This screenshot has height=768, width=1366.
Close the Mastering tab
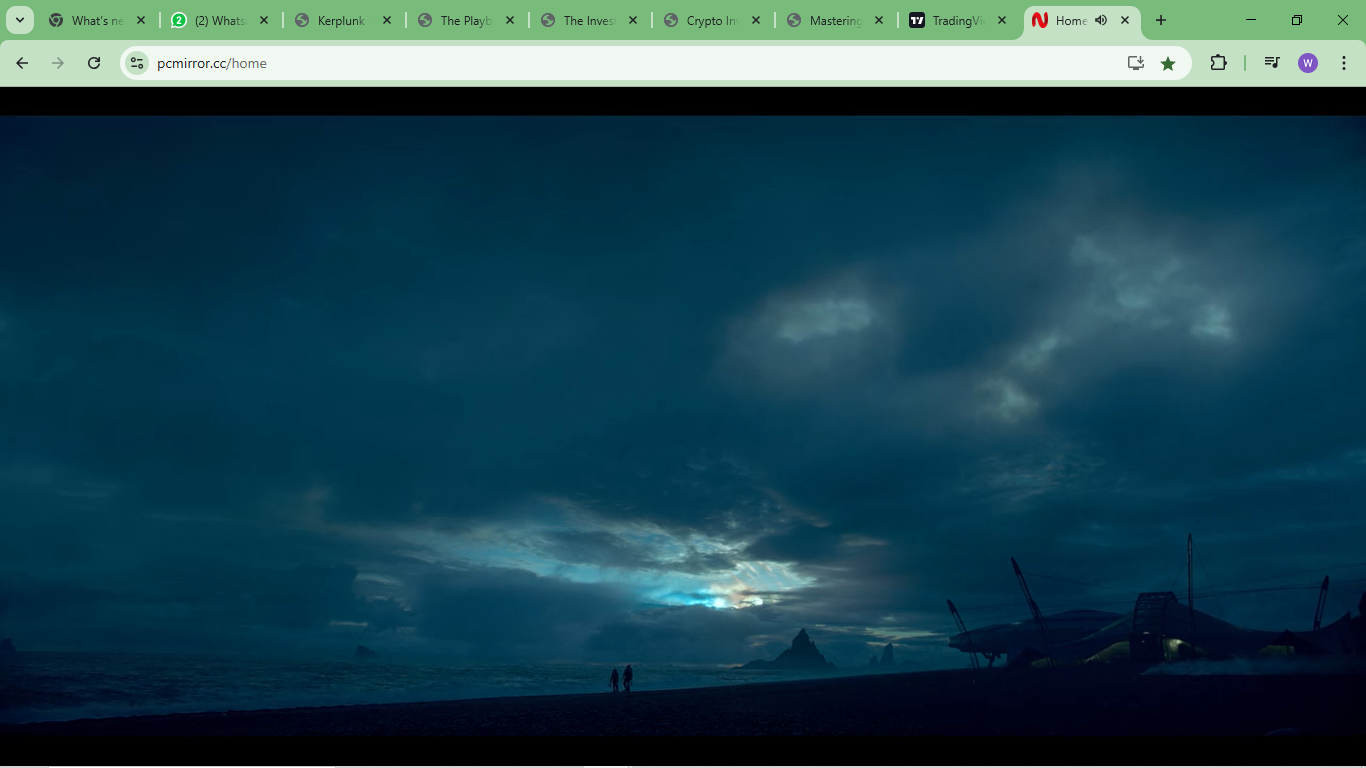pyautogui.click(x=879, y=20)
